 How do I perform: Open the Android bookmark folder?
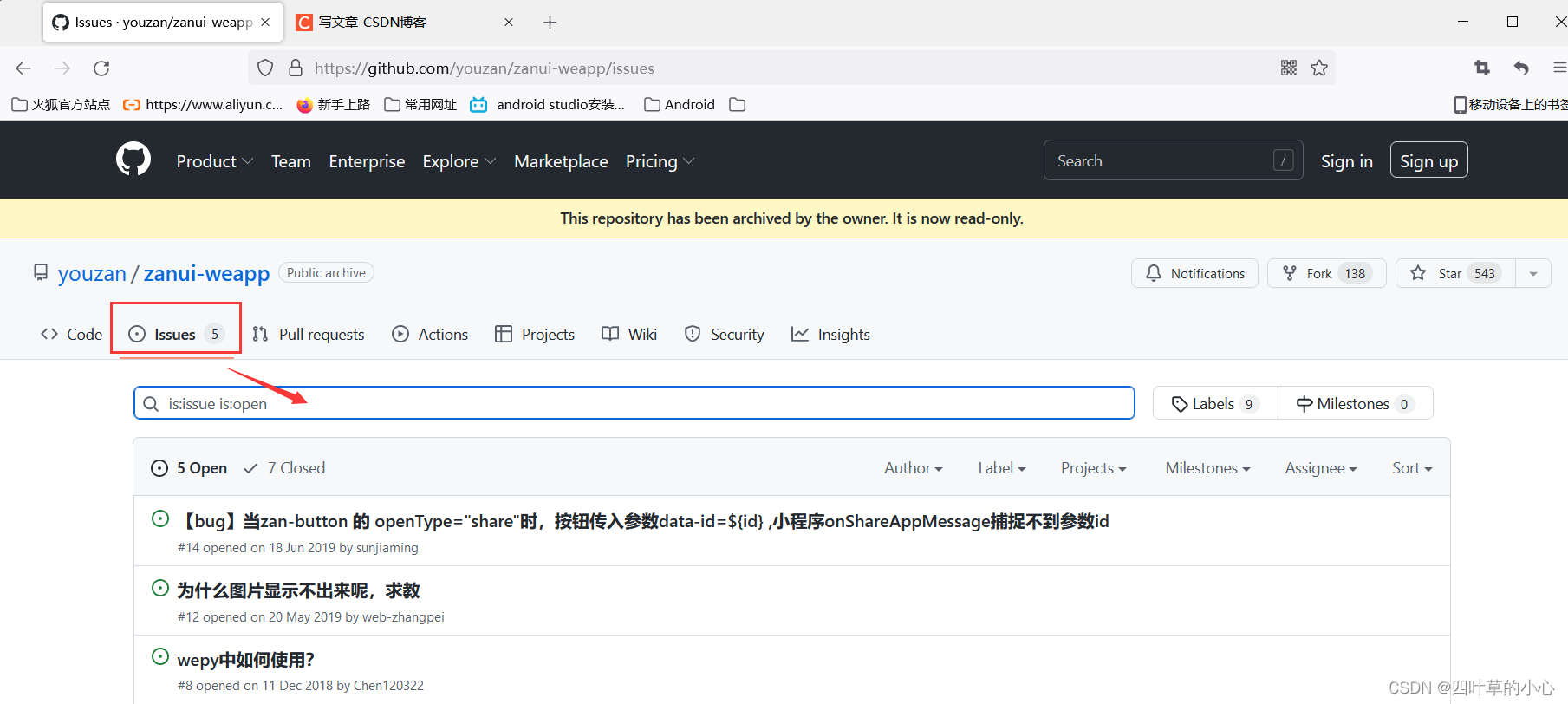click(x=680, y=105)
